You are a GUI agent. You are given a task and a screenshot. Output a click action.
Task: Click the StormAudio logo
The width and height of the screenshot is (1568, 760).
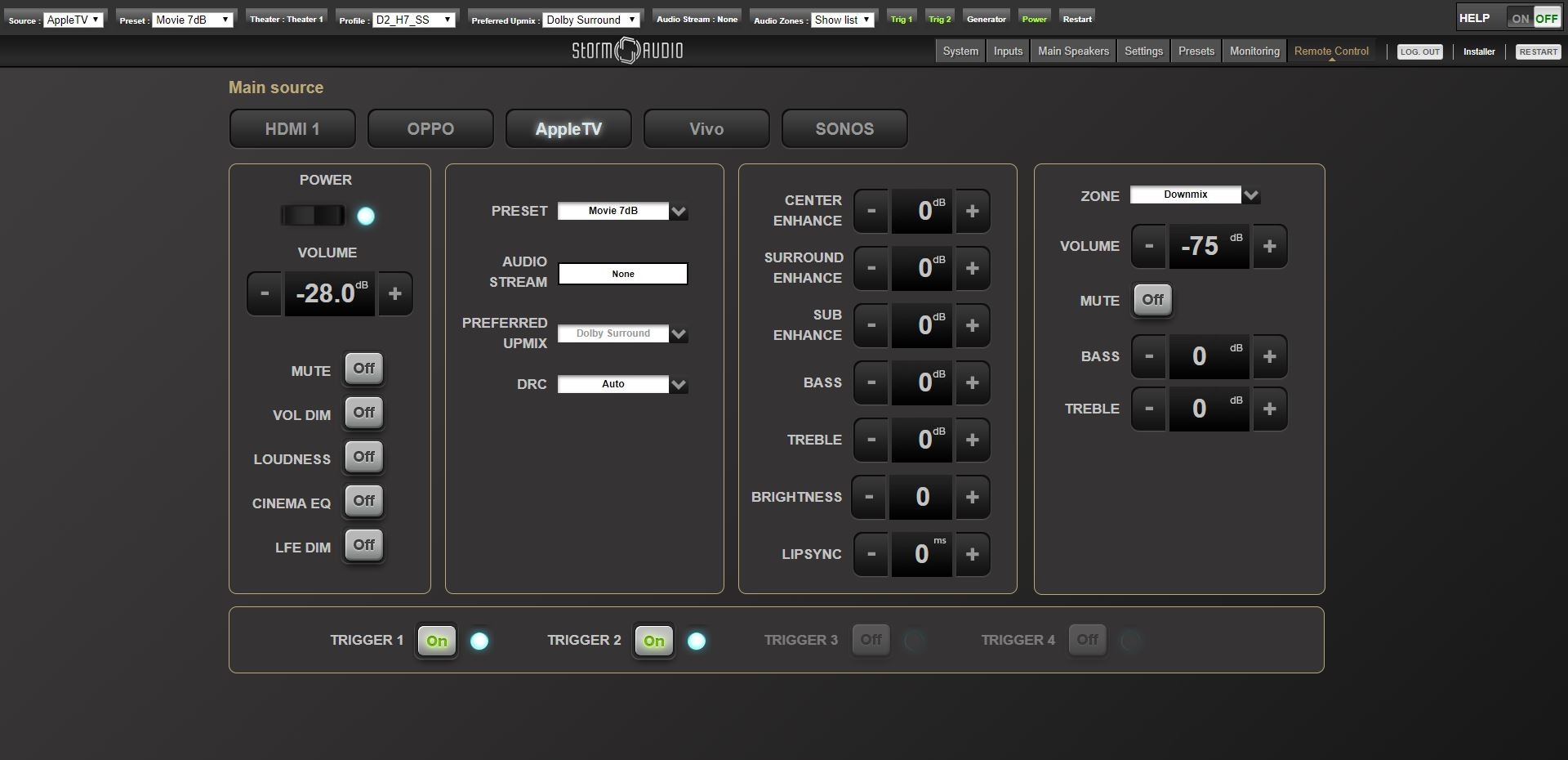627,51
